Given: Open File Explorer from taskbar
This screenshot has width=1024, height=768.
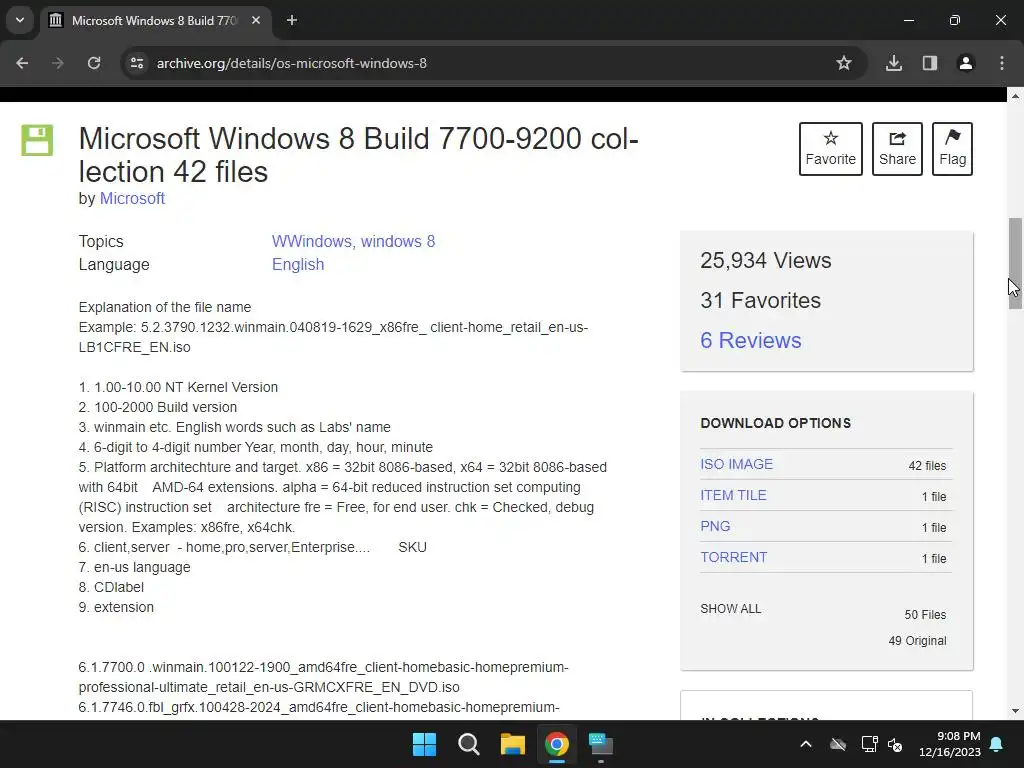Looking at the screenshot, I should click(x=513, y=744).
